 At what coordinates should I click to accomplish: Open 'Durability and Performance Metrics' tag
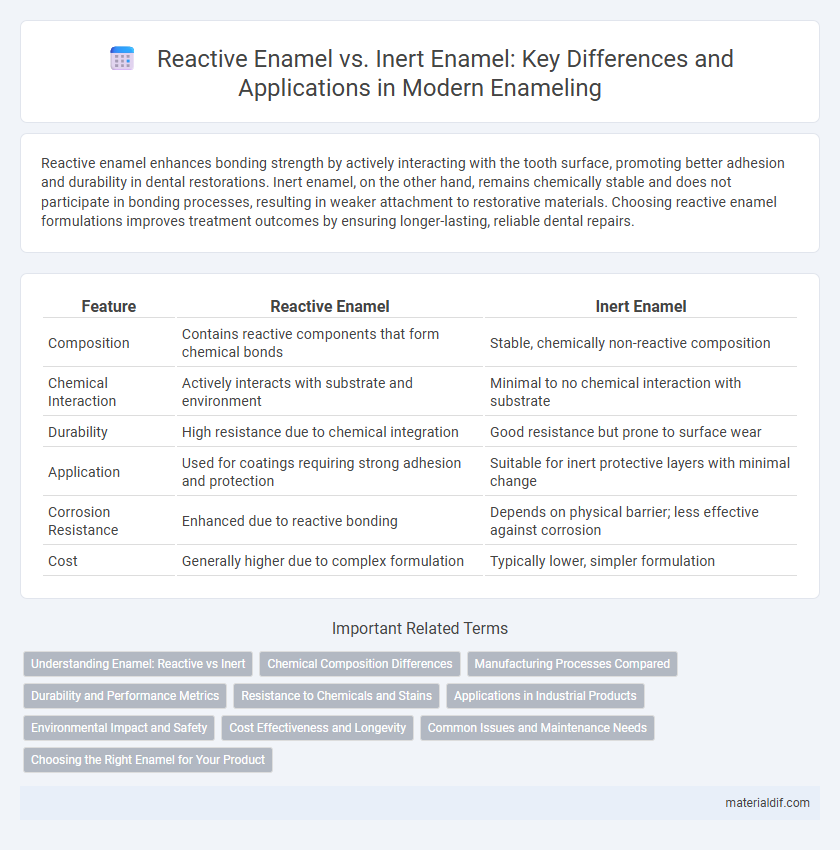click(125, 696)
